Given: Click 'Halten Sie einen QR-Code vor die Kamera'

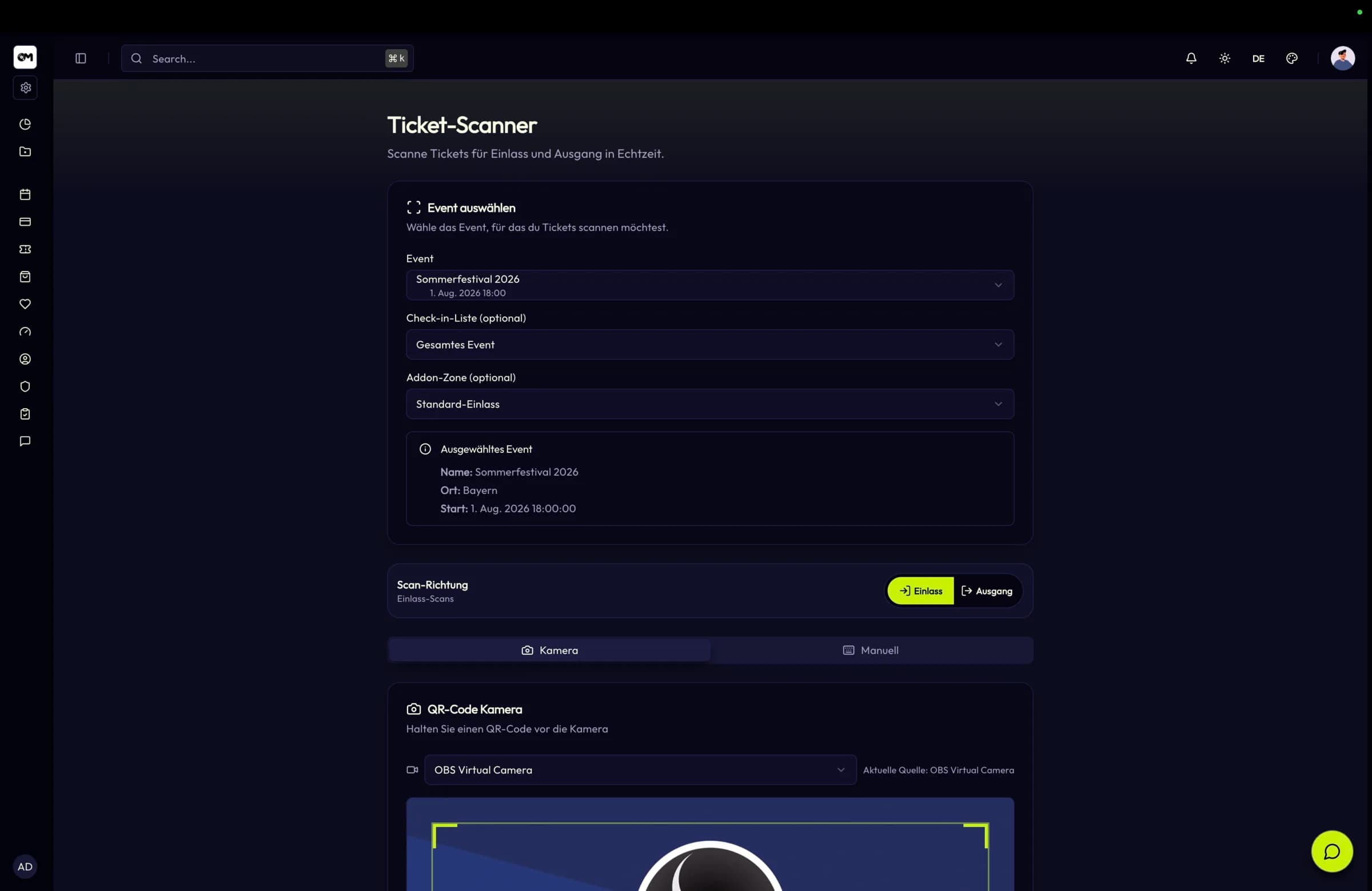Looking at the screenshot, I should click(506, 729).
